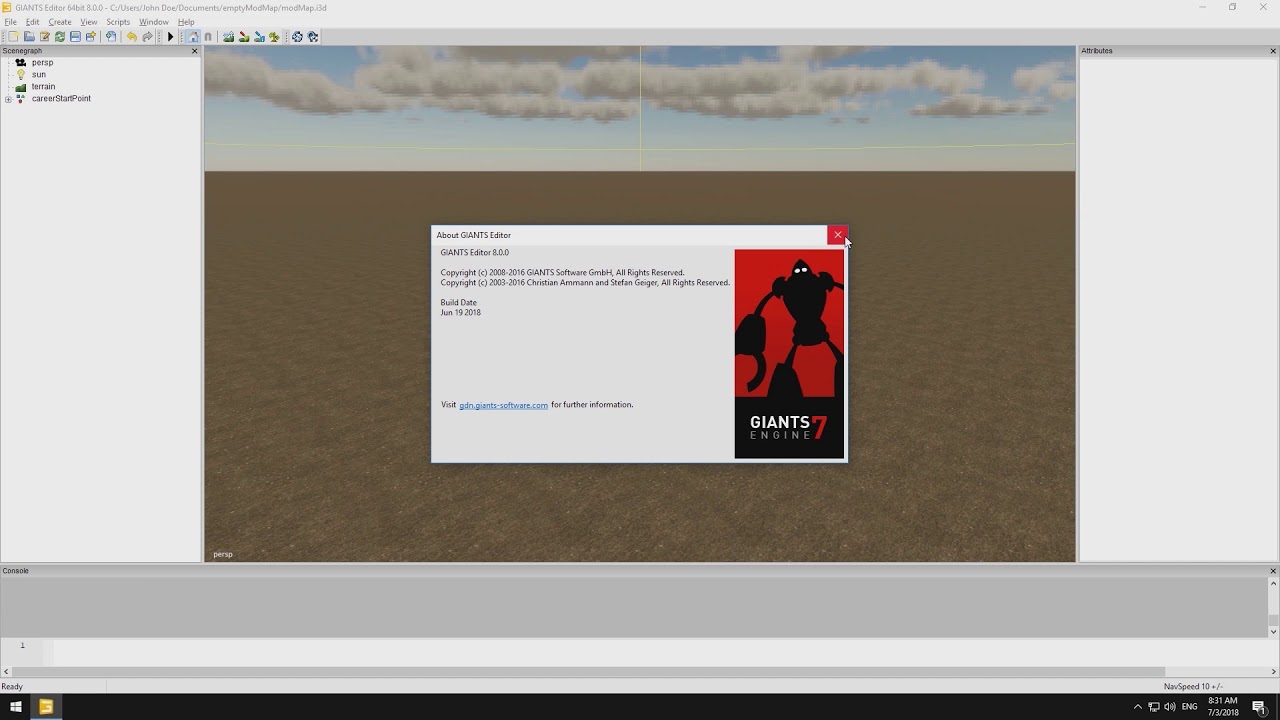Open the ENG language indicator
Screen dimensions: 1280x720
[1189, 707]
